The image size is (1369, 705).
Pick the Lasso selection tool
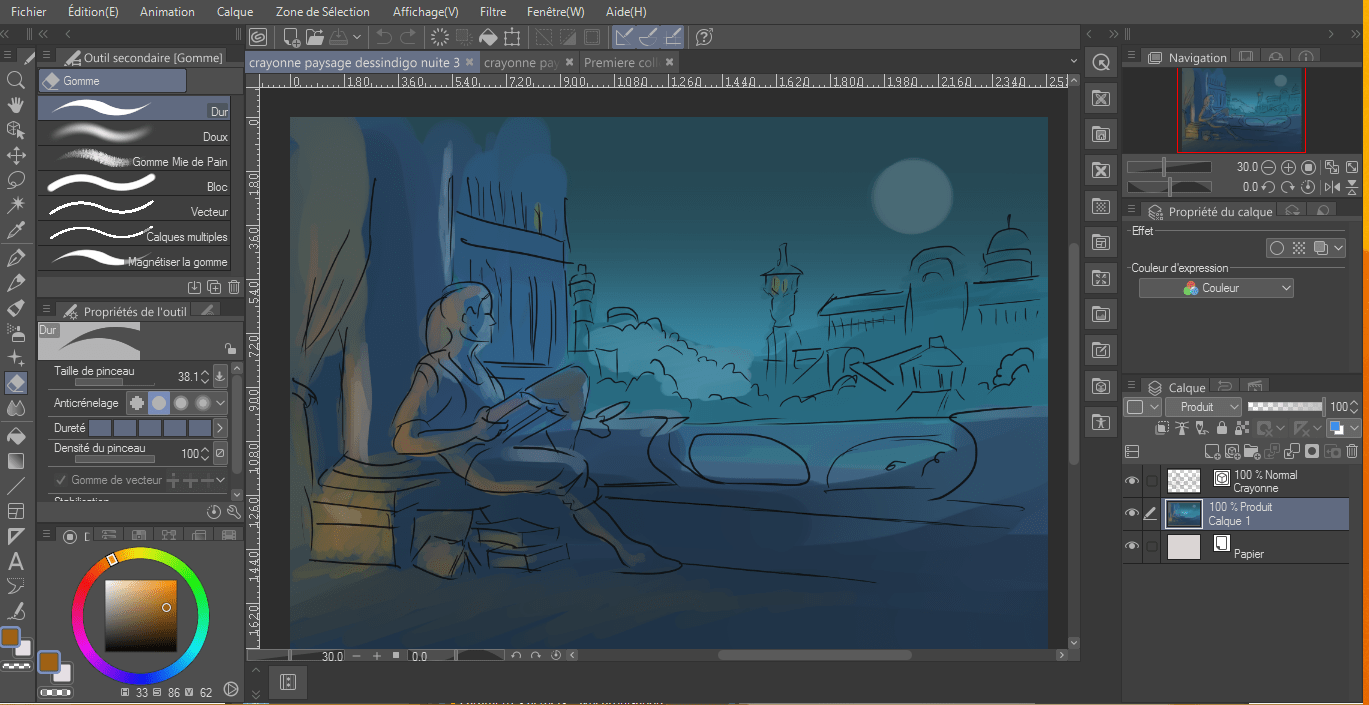16,180
